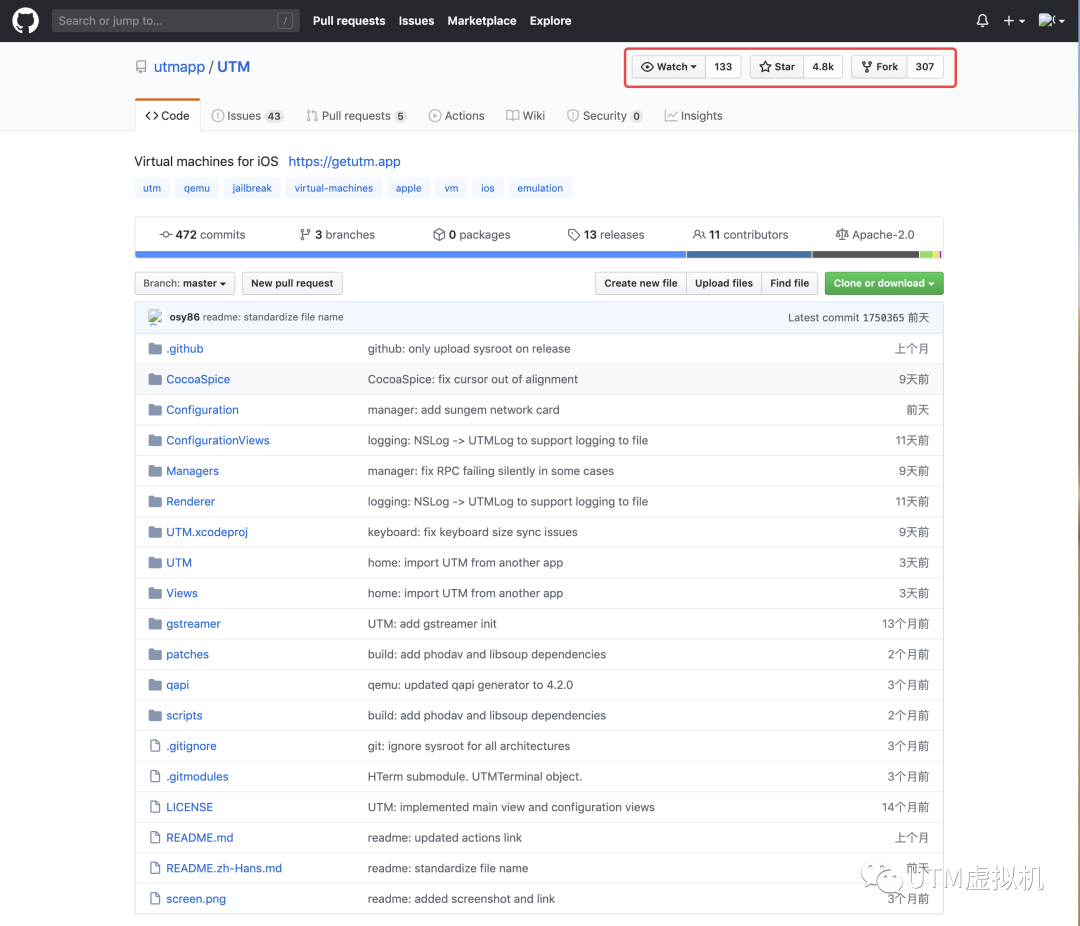Select the emulation topic tag
The image size is (1080, 926).
coord(540,188)
